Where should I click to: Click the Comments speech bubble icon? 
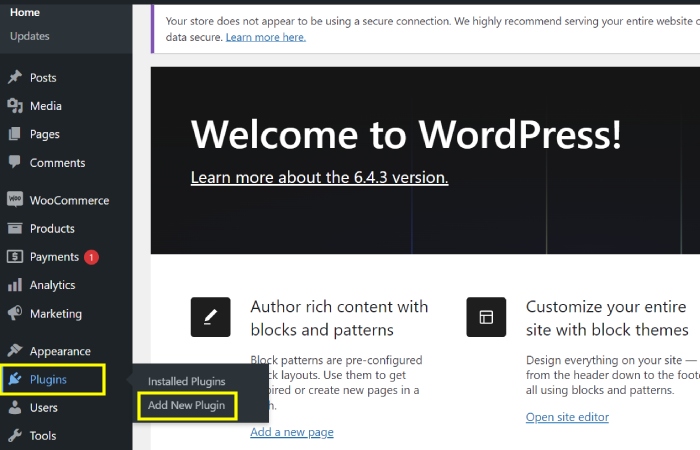click(15, 162)
